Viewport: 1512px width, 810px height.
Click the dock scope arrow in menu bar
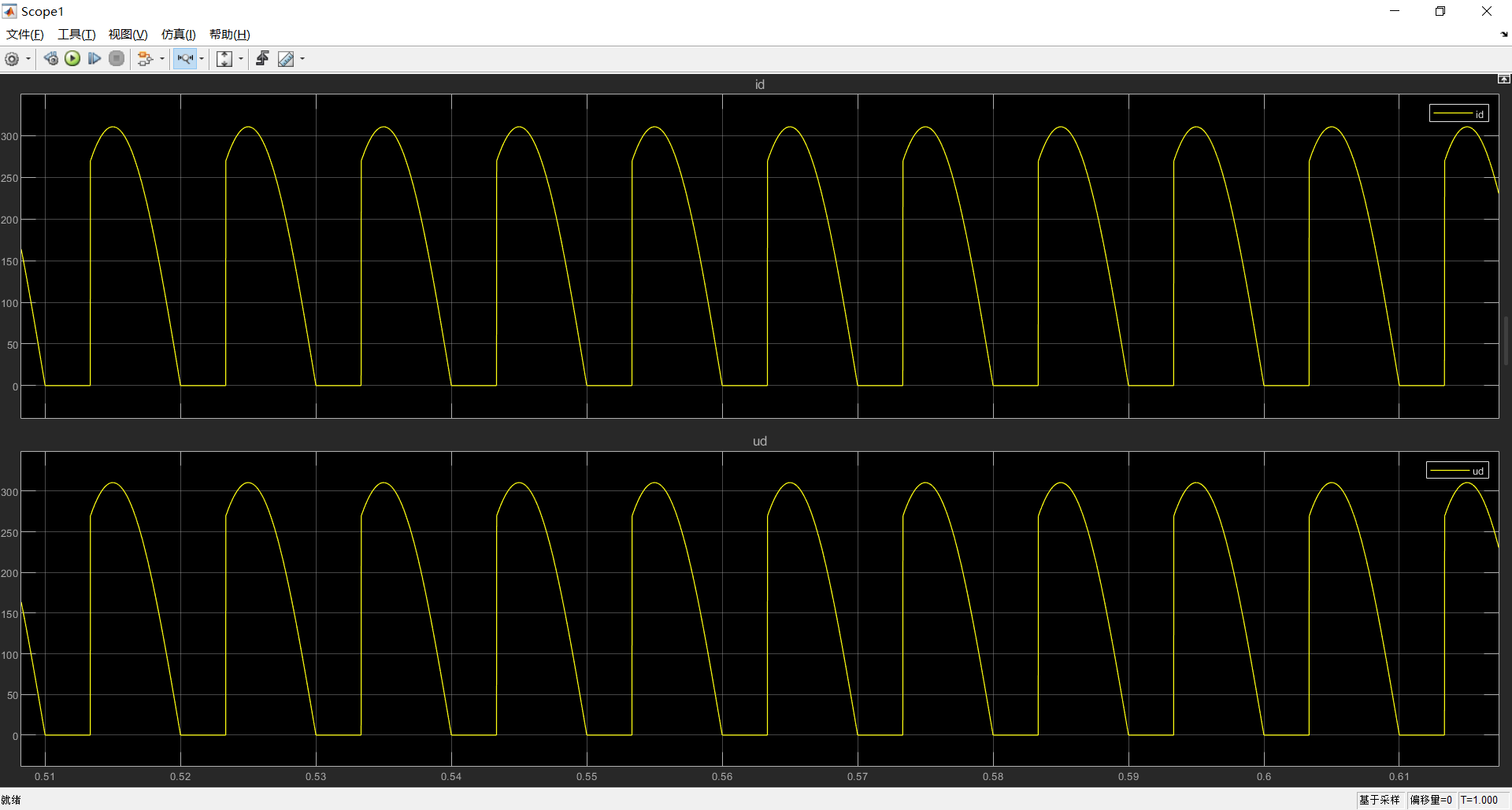1504,35
